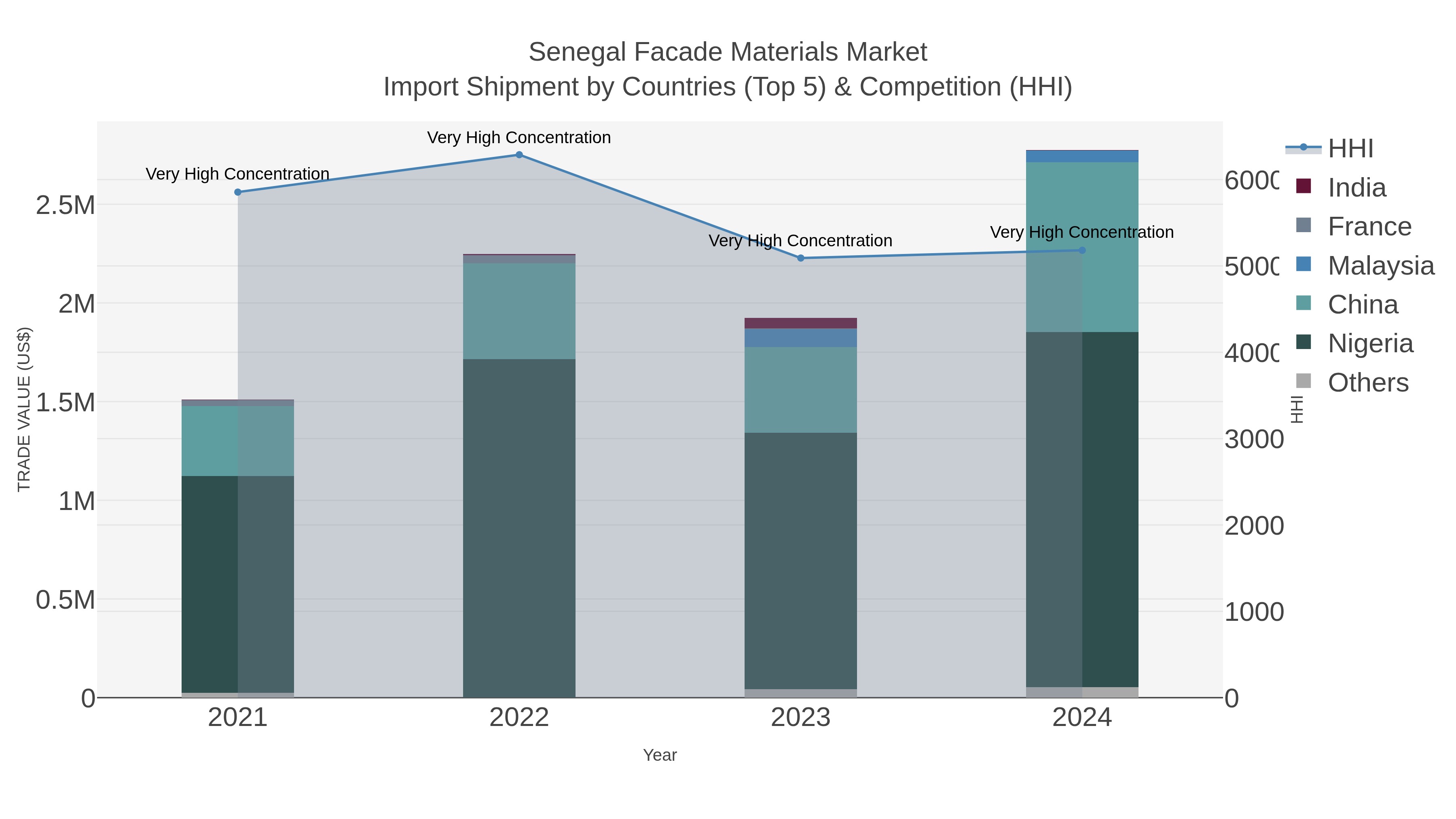Click the Very High Concentration label over 2024
Viewport: 1456px width, 819px height.
tap(1082, 232)
